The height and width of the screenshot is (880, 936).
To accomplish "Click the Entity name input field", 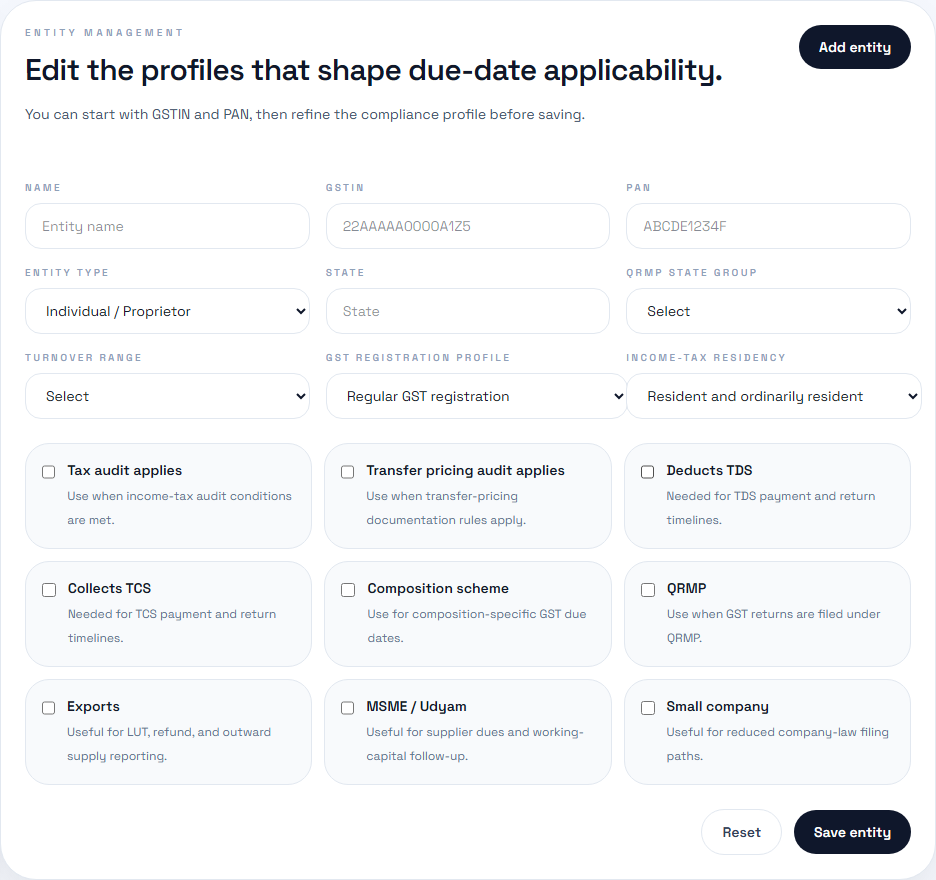I will click(167, 226).
